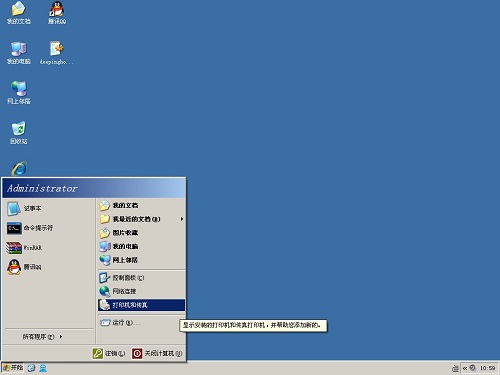Click the Turn Off Computer button
The width and height of the screenshot is (500, 375).
click(157, 353)
